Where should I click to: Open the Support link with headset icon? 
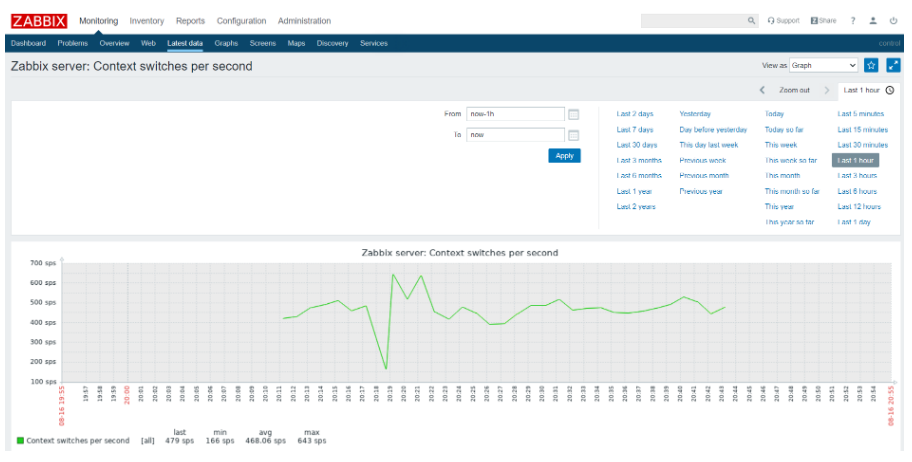point(783,21)
